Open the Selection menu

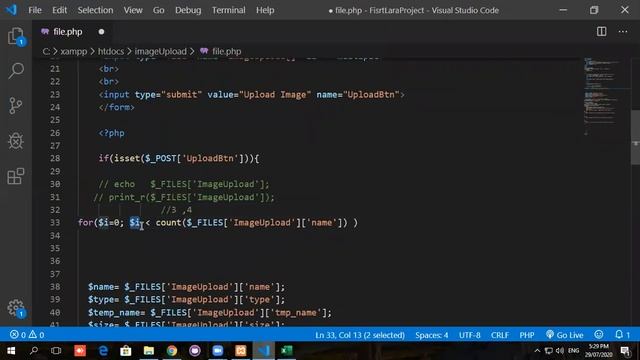tap(95, 10)
